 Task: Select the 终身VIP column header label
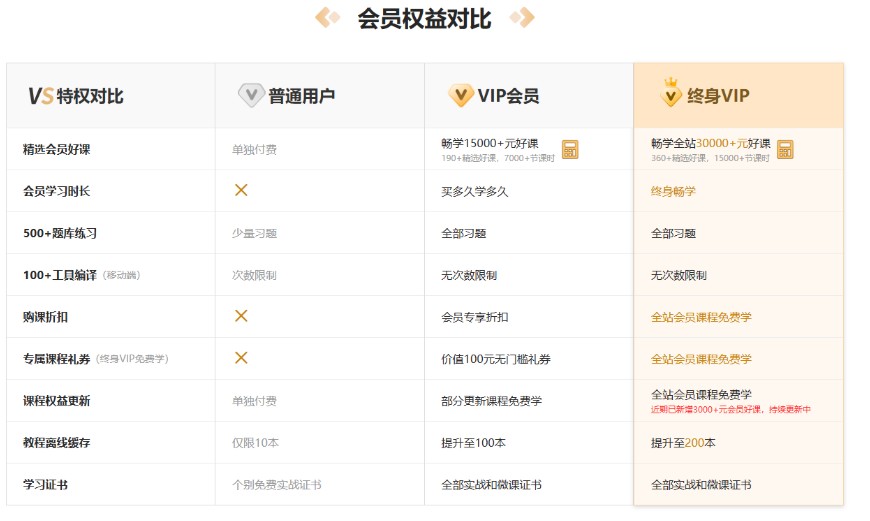(x=718, y=97)
